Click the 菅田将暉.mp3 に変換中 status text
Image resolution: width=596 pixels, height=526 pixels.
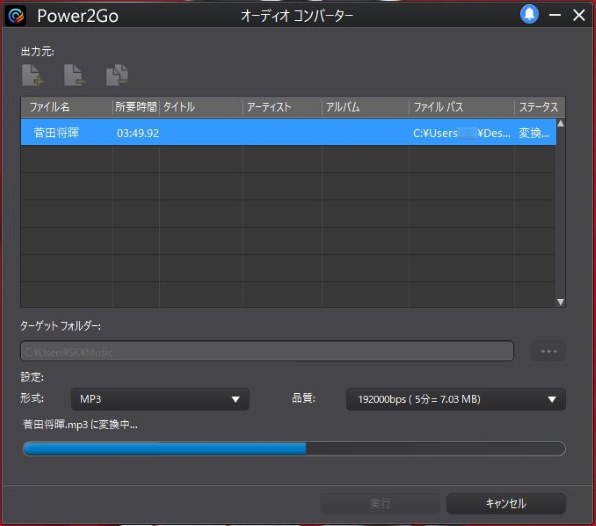point(80,425)
